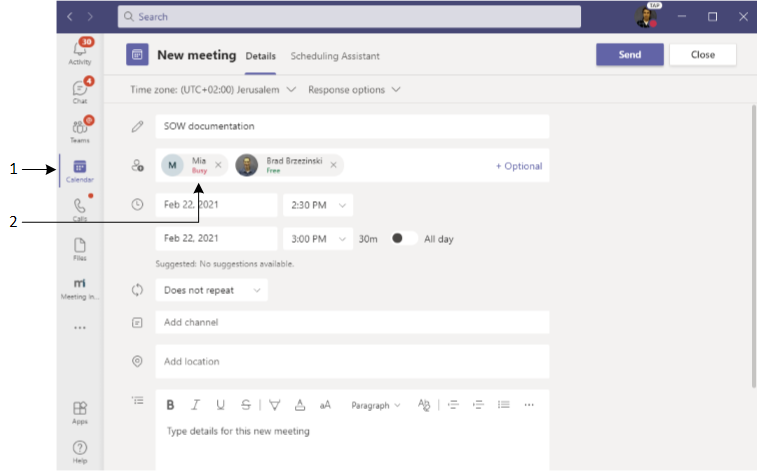Apply bold formatting in meeting details
Screen dimensions: 758x471
click(x=171, y=405)
